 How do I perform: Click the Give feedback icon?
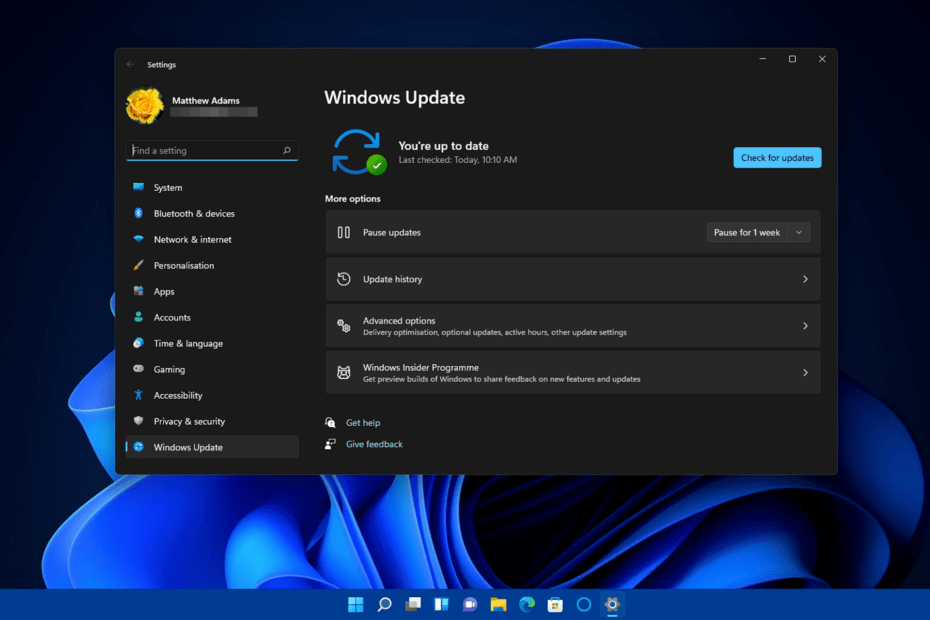(x=330, y=444)
